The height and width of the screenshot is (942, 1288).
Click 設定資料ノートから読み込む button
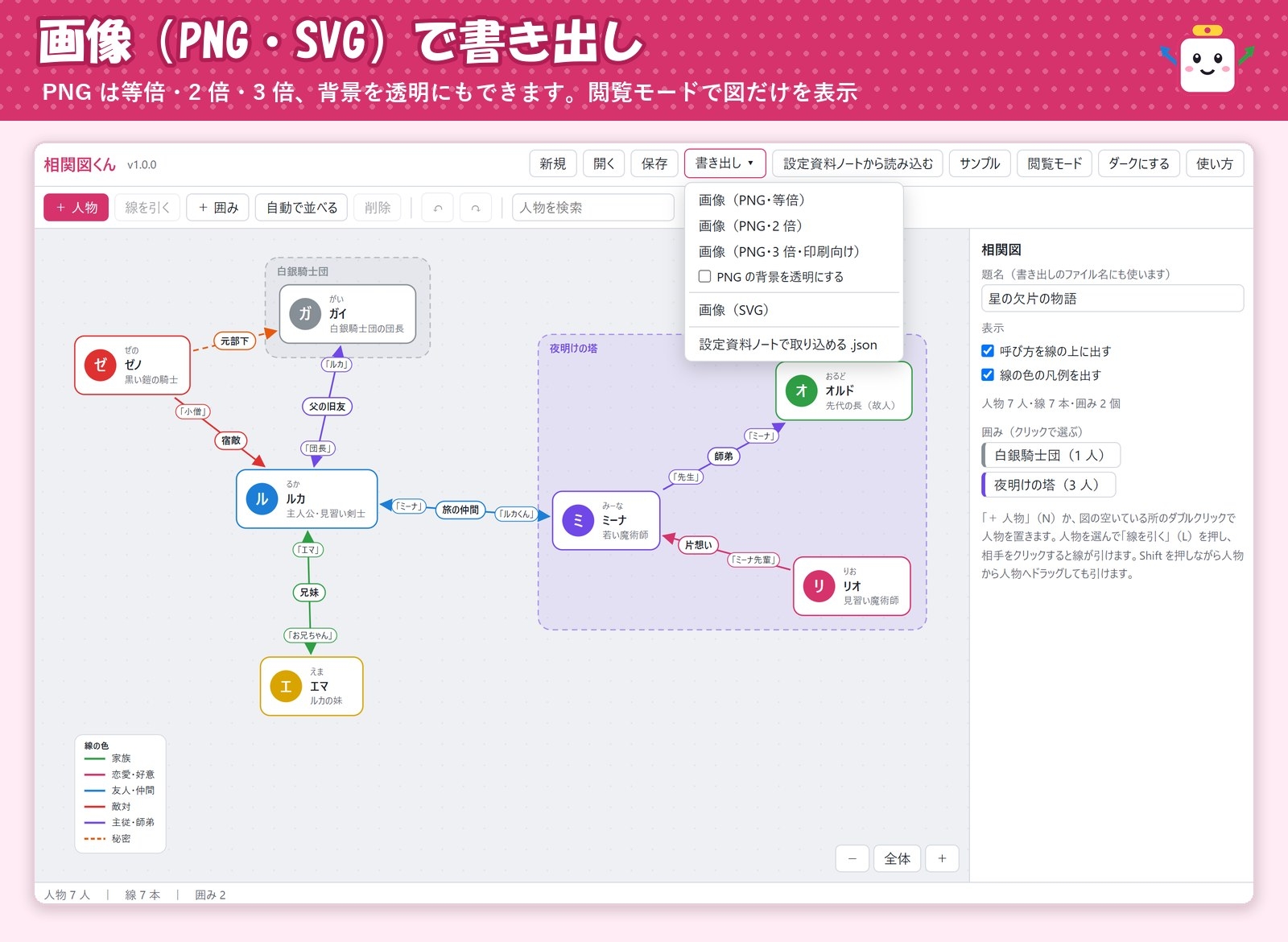(x=858, y=163)
